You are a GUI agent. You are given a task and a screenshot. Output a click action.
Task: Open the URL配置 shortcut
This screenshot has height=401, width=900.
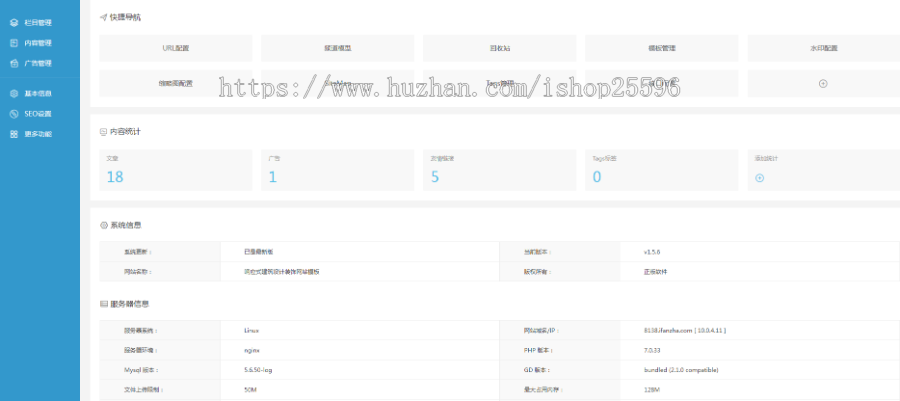[176, 48]
